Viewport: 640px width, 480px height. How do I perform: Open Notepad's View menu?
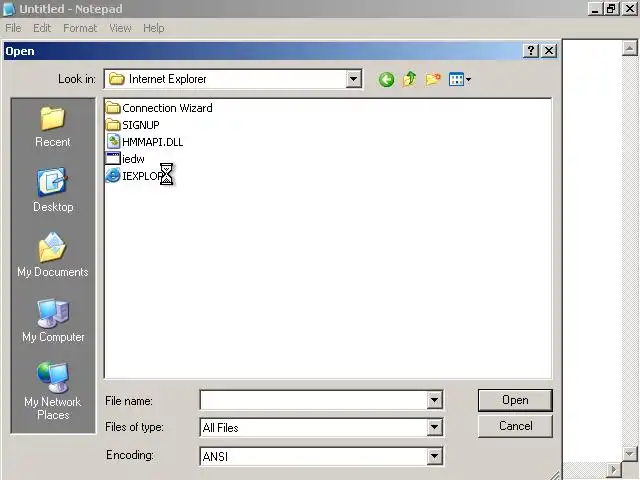tap(120, 28)
